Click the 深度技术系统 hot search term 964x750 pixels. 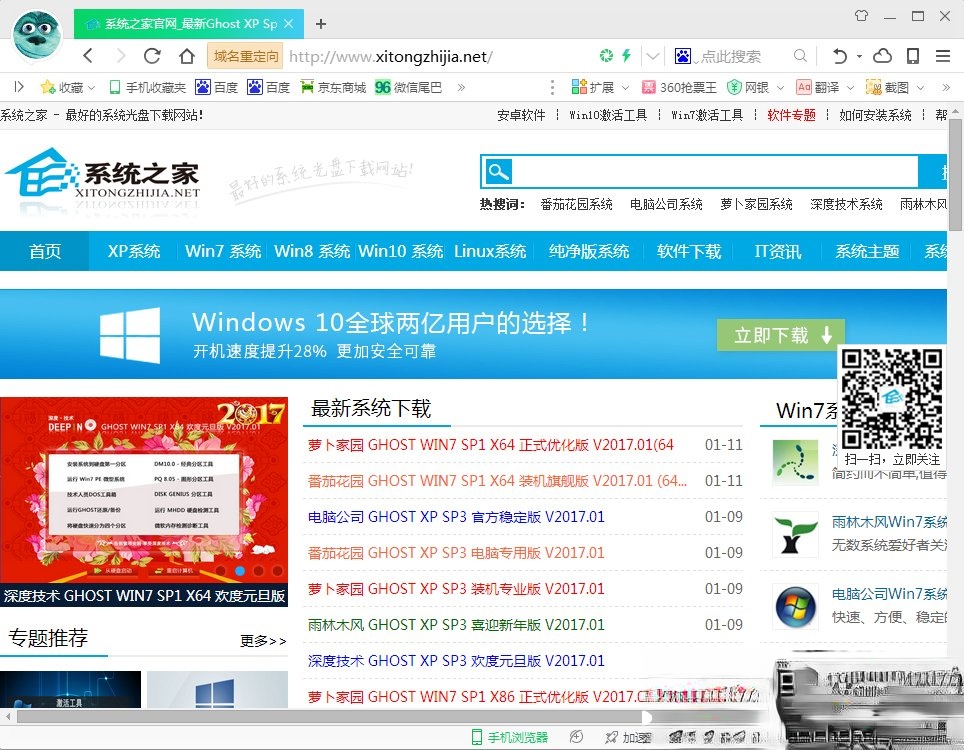click(846, 203)
